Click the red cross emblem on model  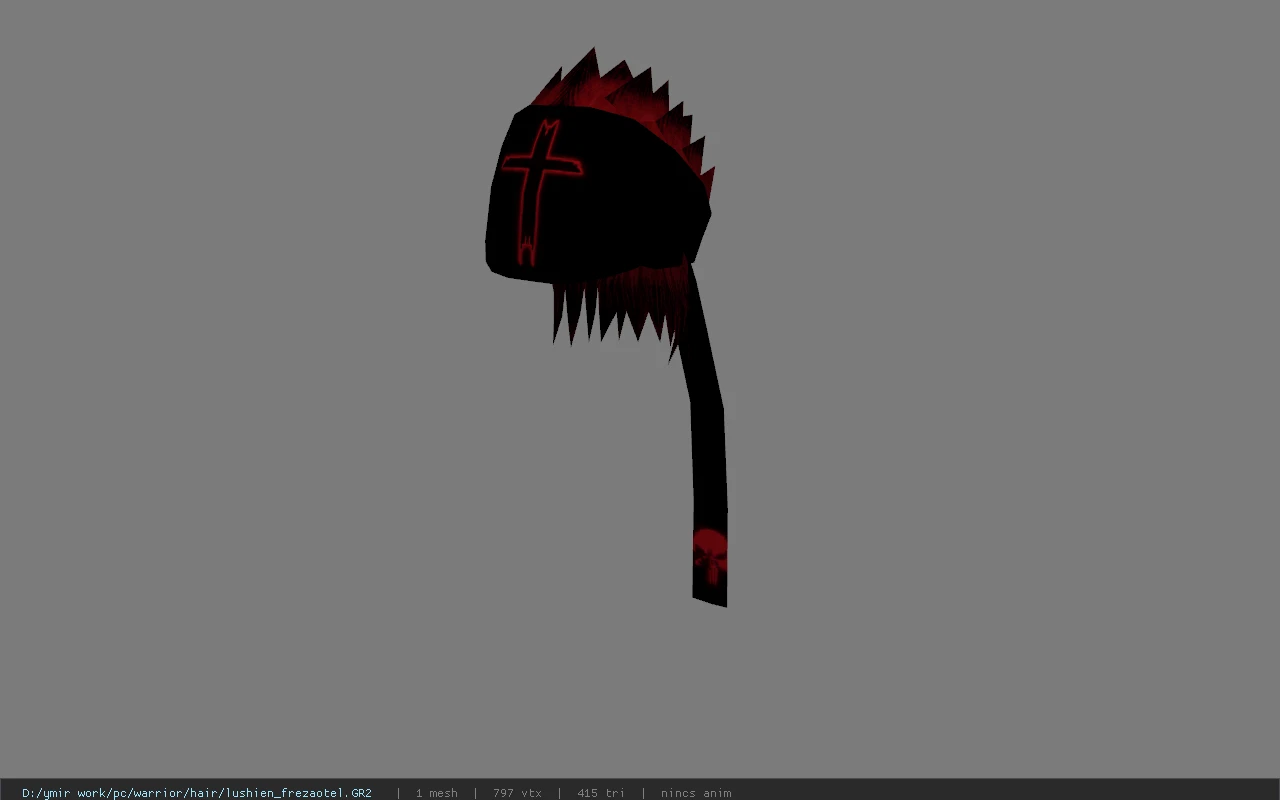point(541,192)
